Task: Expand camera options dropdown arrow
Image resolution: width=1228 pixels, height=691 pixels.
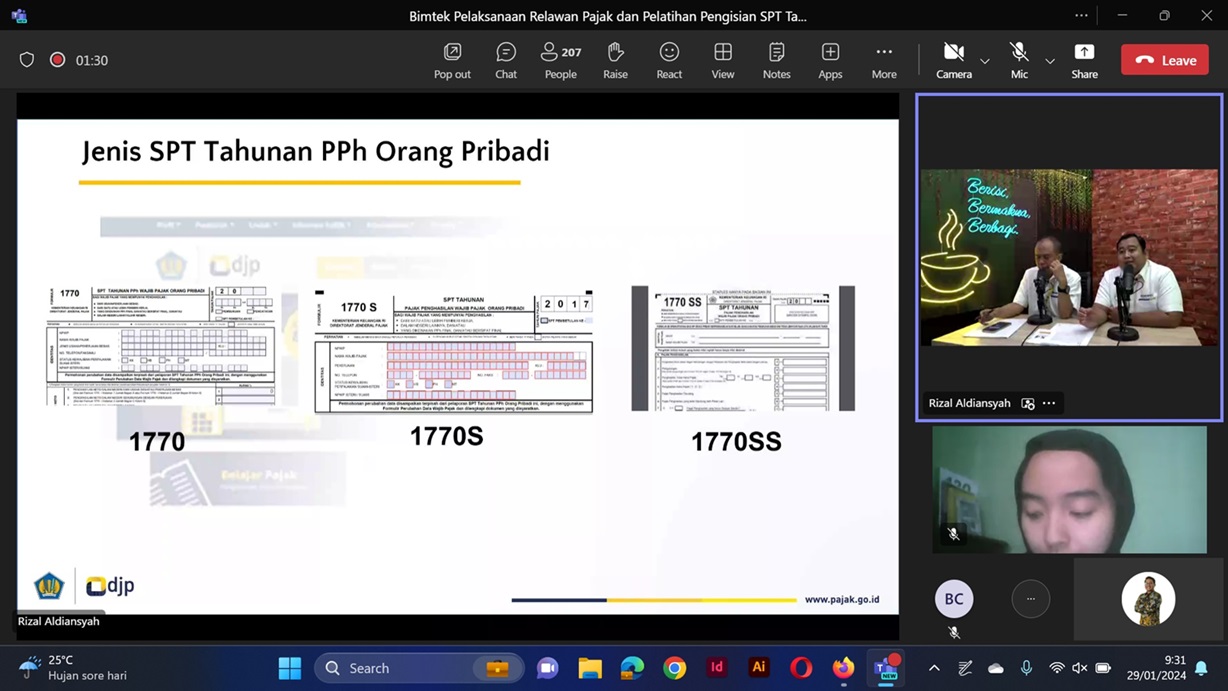Action: pos(985,61)
